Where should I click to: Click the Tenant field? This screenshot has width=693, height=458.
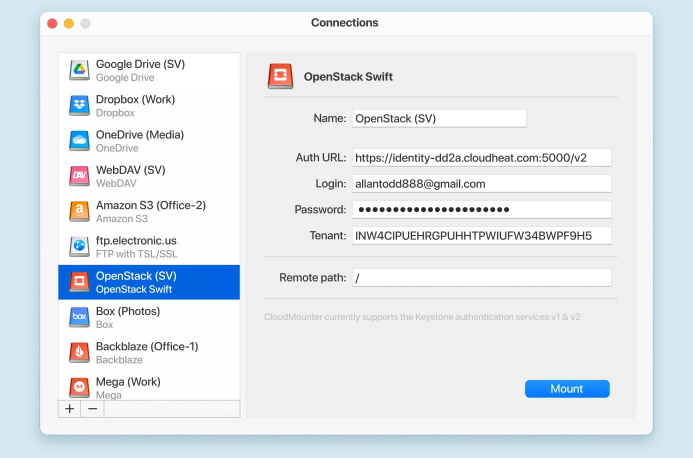coord(482,236)
